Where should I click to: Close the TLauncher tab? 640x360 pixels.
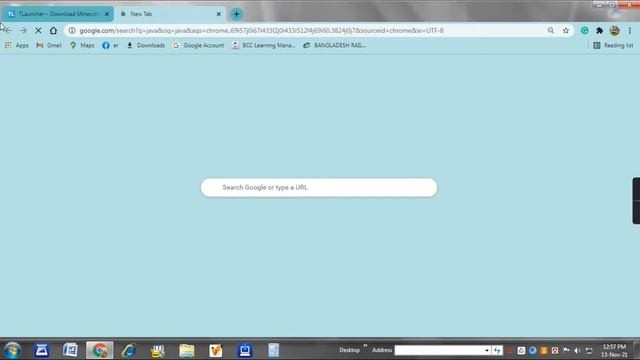click(107, 14)
